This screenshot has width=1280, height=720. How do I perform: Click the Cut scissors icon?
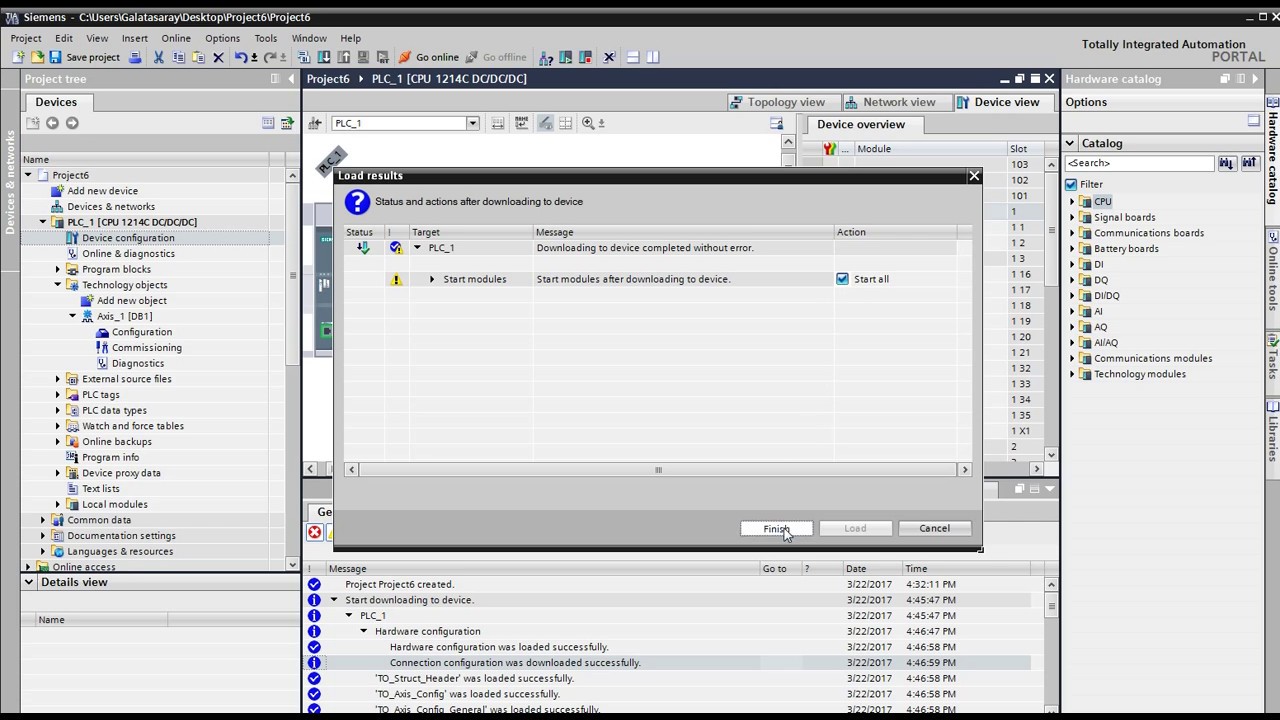point(158,57)
